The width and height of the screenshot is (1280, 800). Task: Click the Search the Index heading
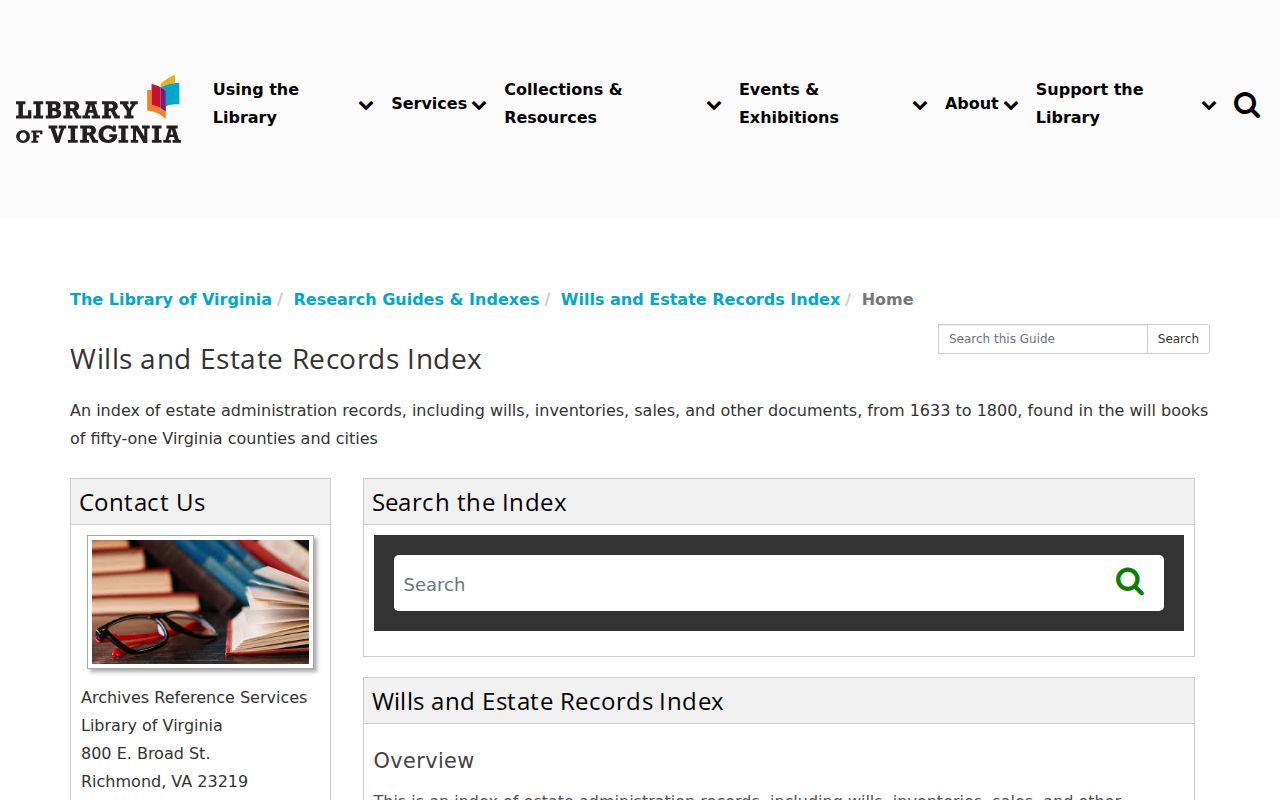pyautogui.click(x=469, y=502)
